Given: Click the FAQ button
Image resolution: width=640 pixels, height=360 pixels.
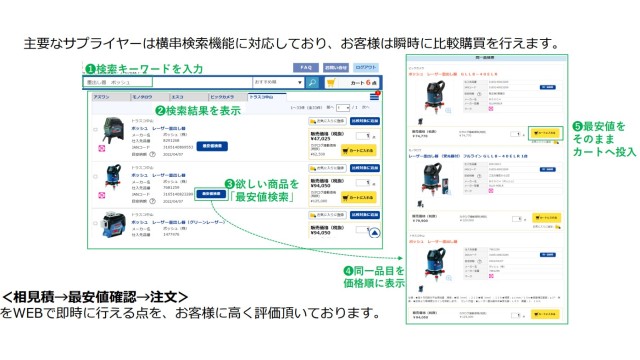Looking at the screenshot, I should click(306, 68).
